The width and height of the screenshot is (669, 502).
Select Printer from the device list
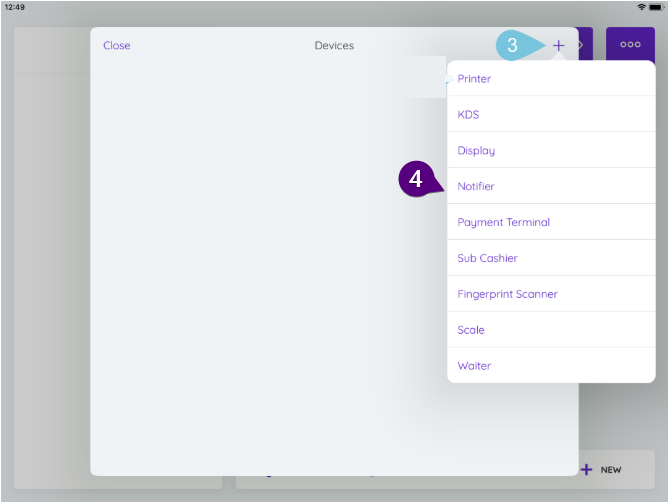(x=474, y=79)
